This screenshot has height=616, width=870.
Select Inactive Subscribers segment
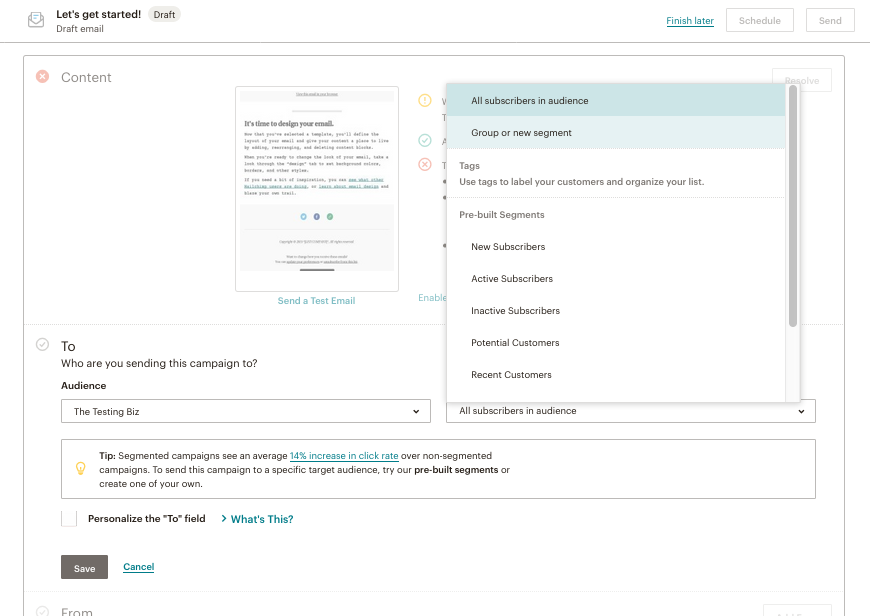616,311
